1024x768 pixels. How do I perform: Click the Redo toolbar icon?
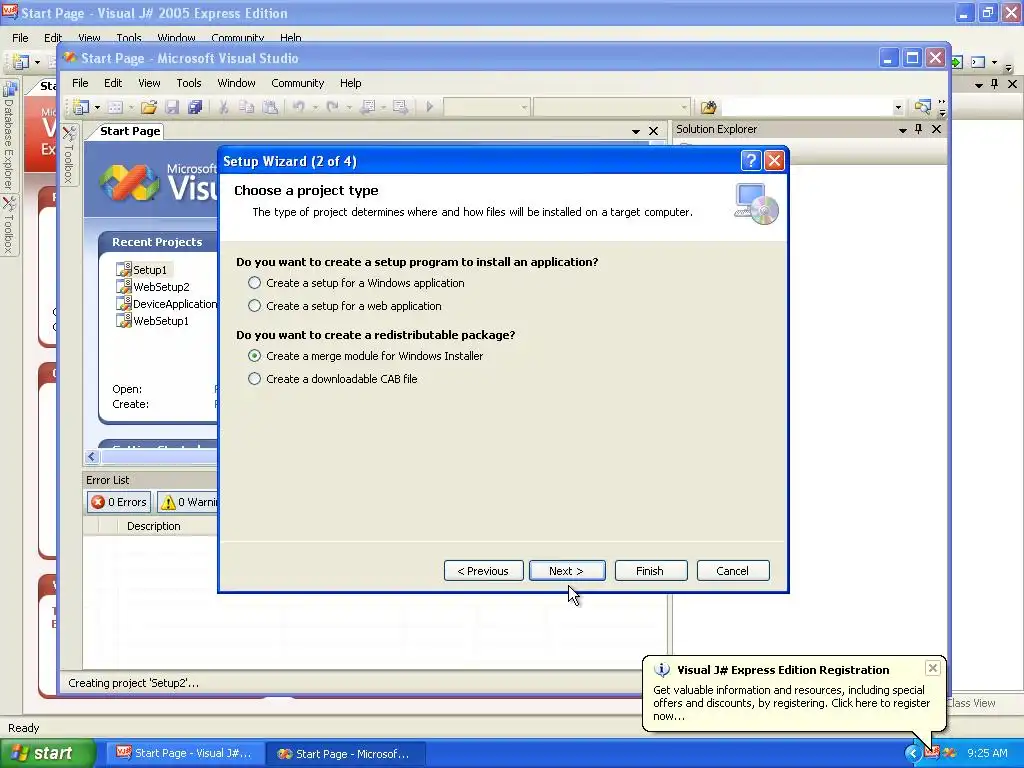coord(332,106)
